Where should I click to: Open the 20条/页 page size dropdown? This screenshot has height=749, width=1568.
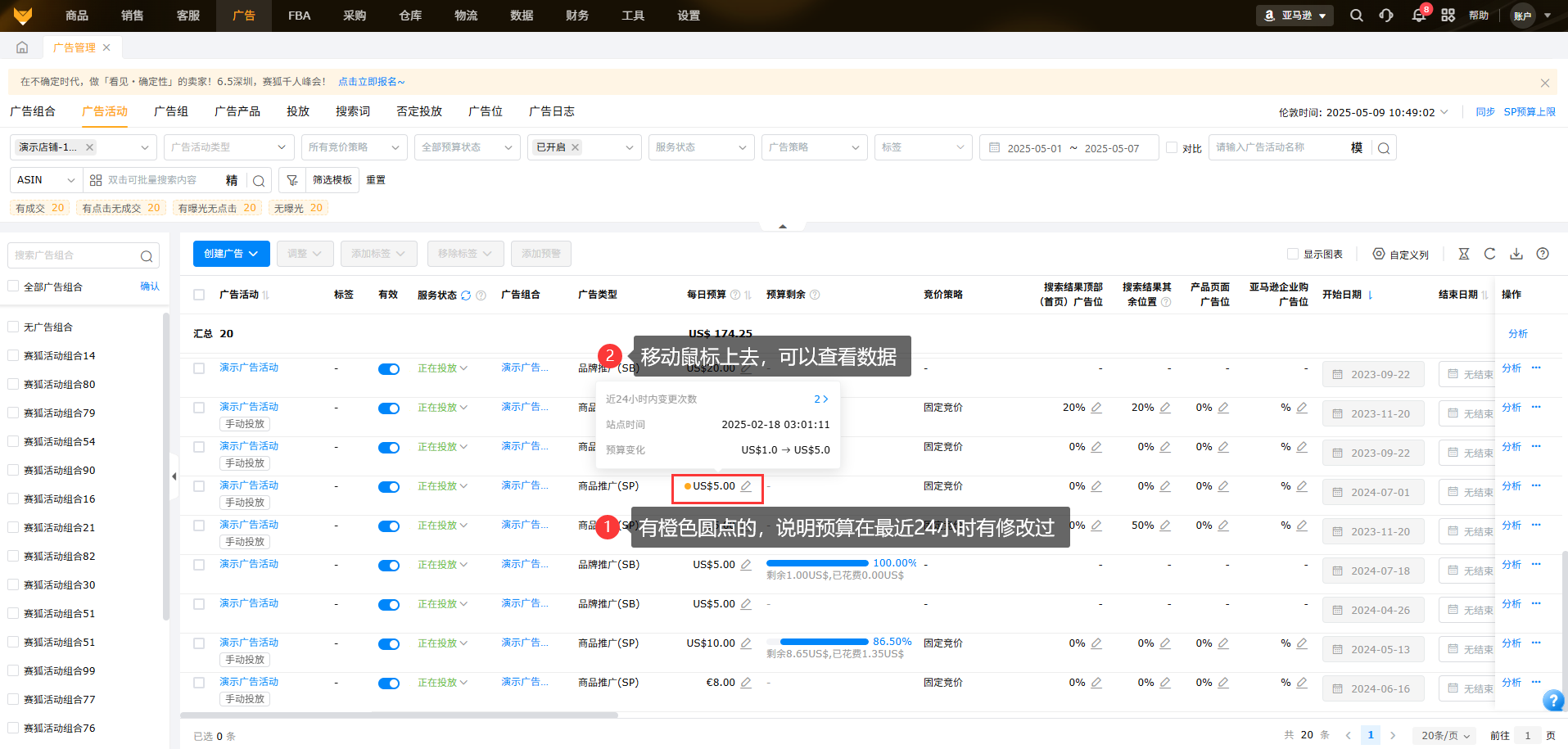(x=1445, y=735)
